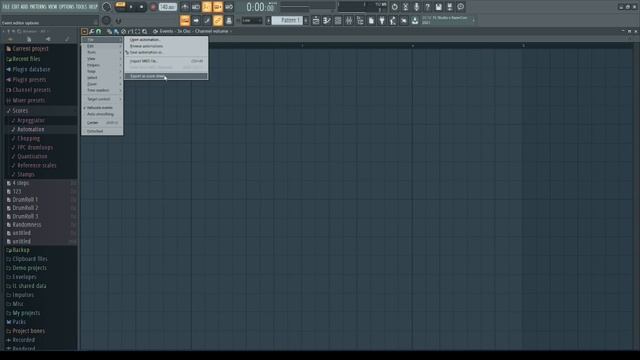Open the Channel rack view icon
The width and height of the screenshot is (640, 360).
[338, 20]
